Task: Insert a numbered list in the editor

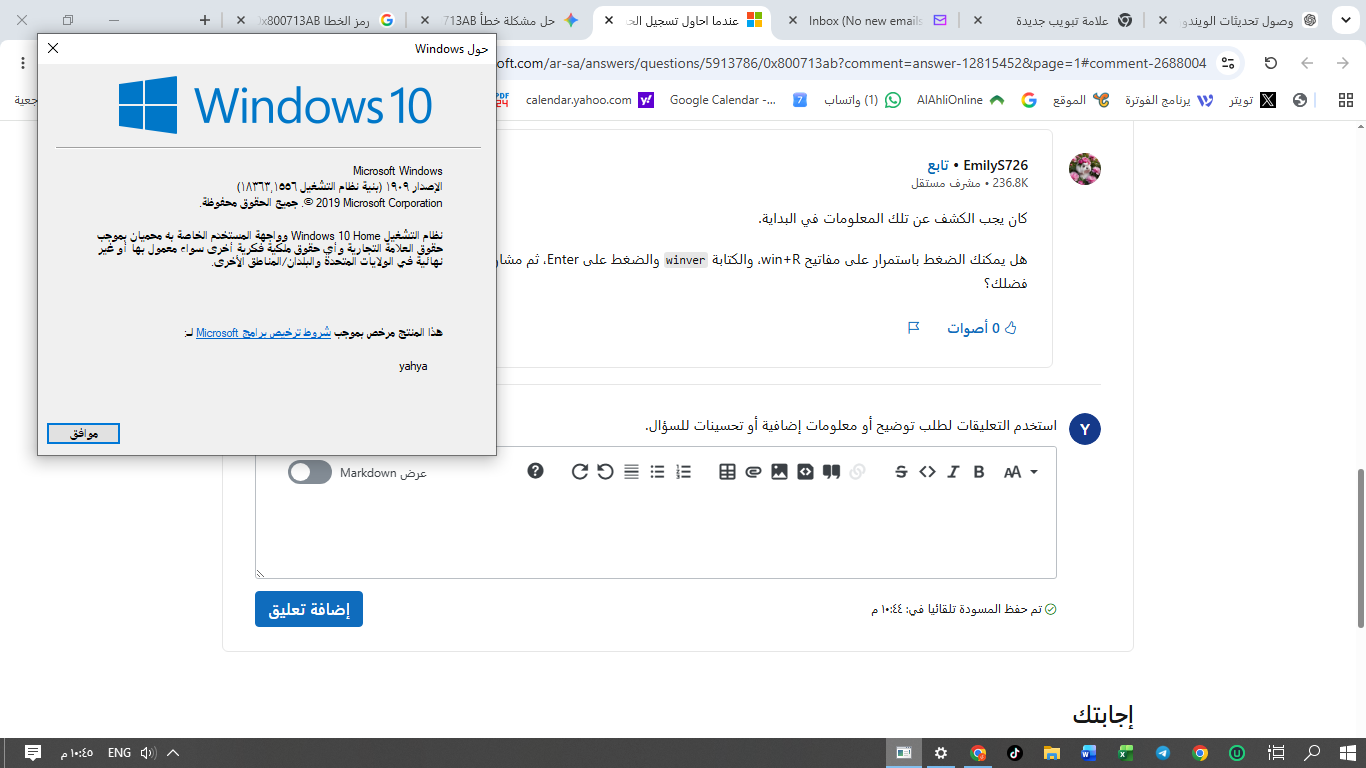Action: point(684,472)
